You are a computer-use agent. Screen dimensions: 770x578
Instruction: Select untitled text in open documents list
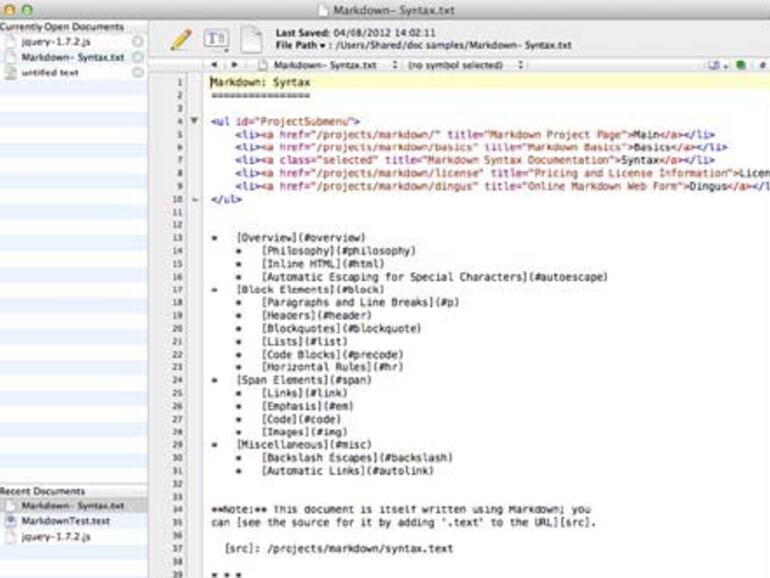pos(50,72)
